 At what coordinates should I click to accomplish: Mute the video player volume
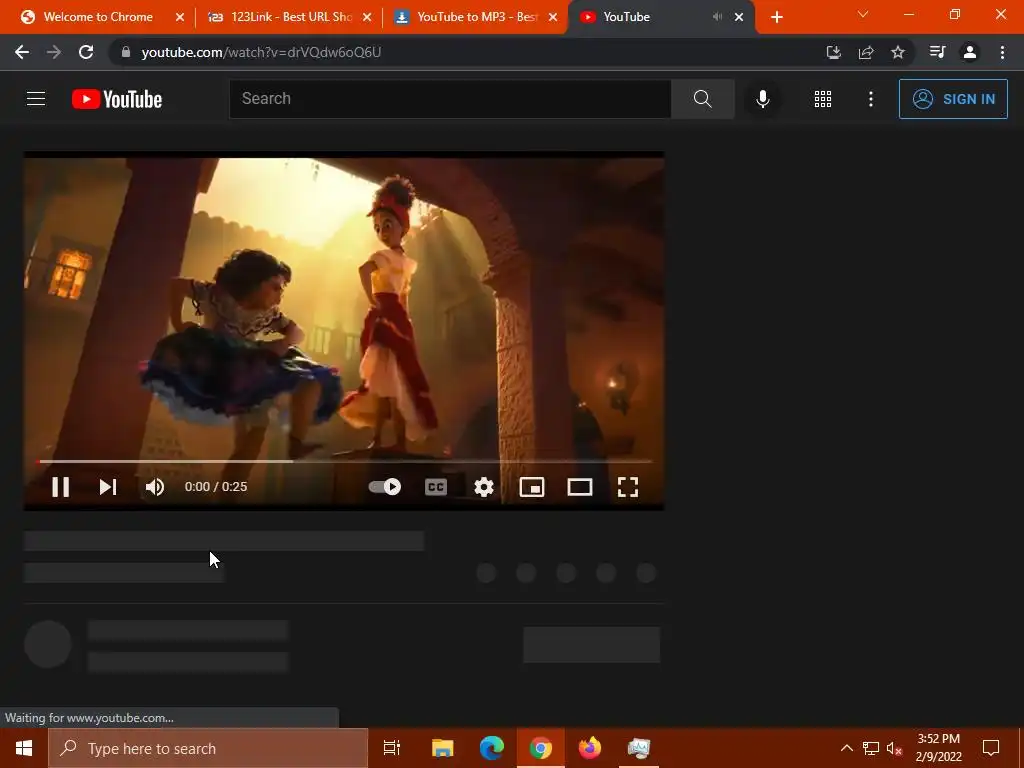(155, 487)
